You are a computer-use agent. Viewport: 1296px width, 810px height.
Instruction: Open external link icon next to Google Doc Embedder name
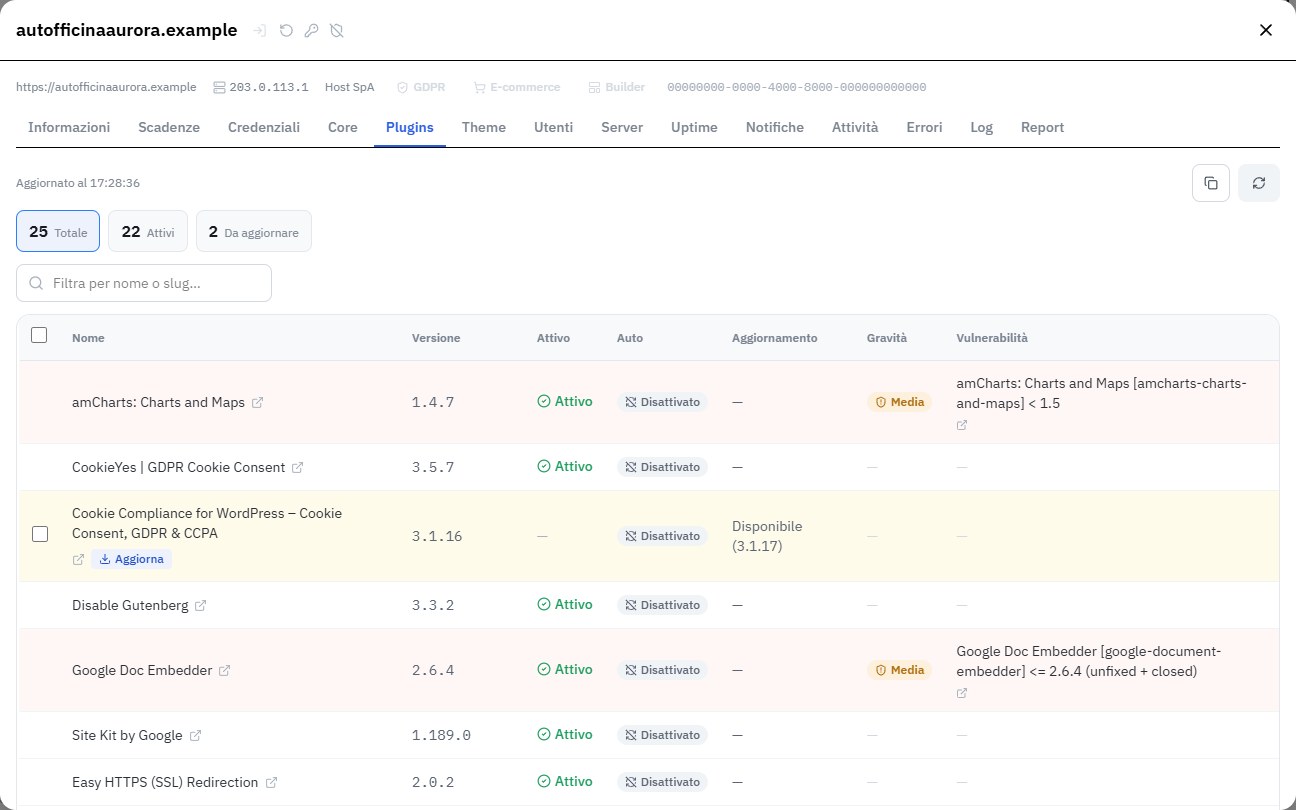tap(224, 670)
